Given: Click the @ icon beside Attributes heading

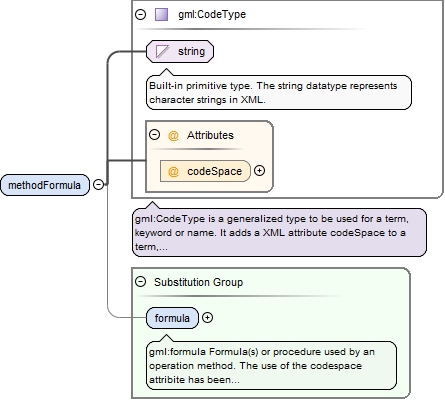Looking at the screenshot, I should (173, 136).
